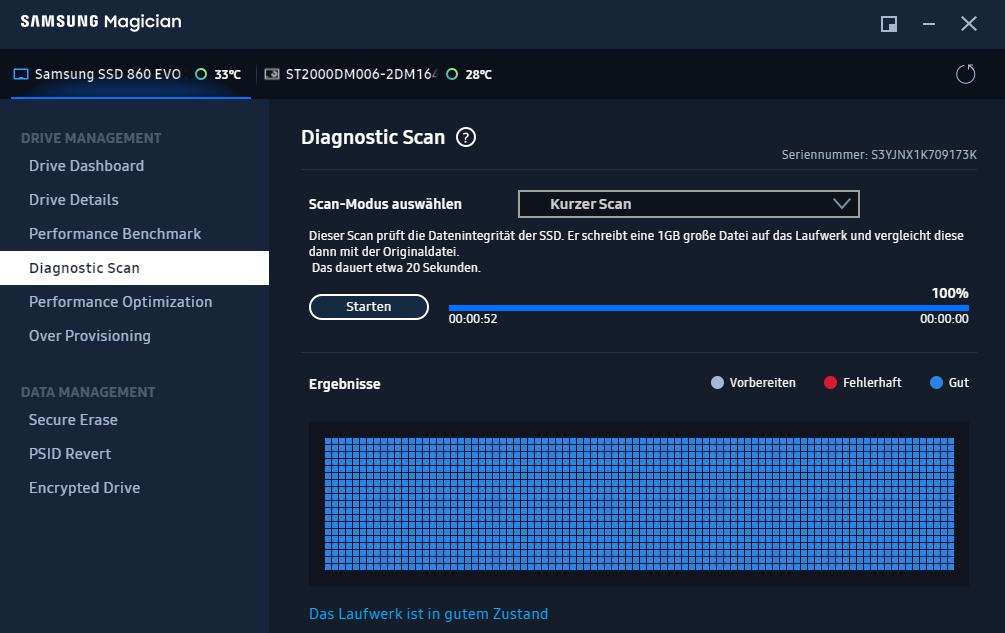Click the Samsung SSD 860 EVO drive icon
This screenshot has width=1005, height=633.
[21, 74]
